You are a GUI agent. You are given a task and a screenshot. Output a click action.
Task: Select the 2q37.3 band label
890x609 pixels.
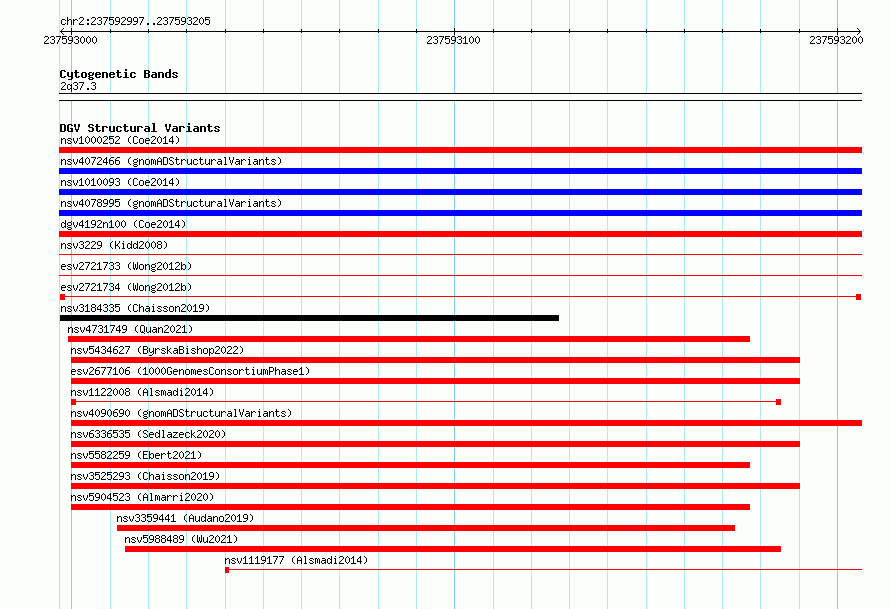pyautogui.click(x=78, y=86)
